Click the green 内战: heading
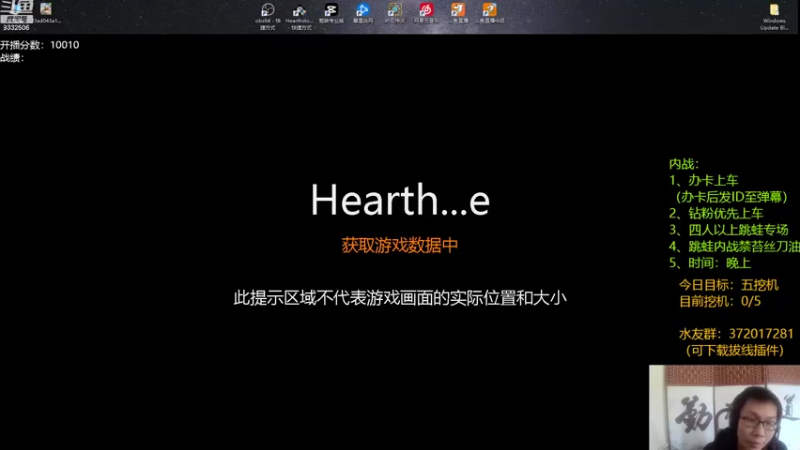 [x=684, y=164]
